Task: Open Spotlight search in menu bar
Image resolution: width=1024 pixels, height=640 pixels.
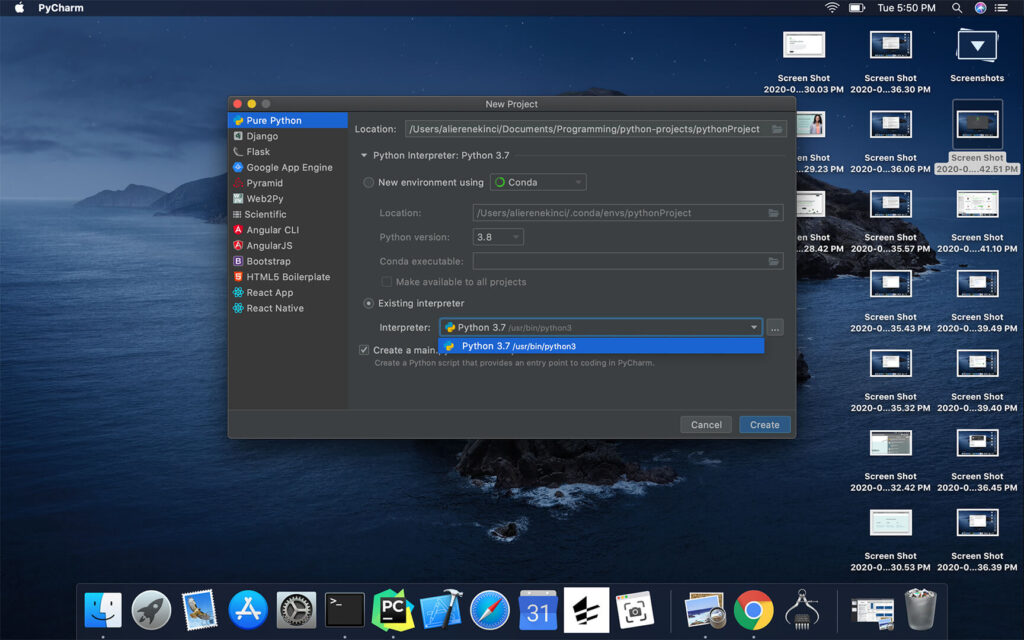Action: (x=957, y=8)
